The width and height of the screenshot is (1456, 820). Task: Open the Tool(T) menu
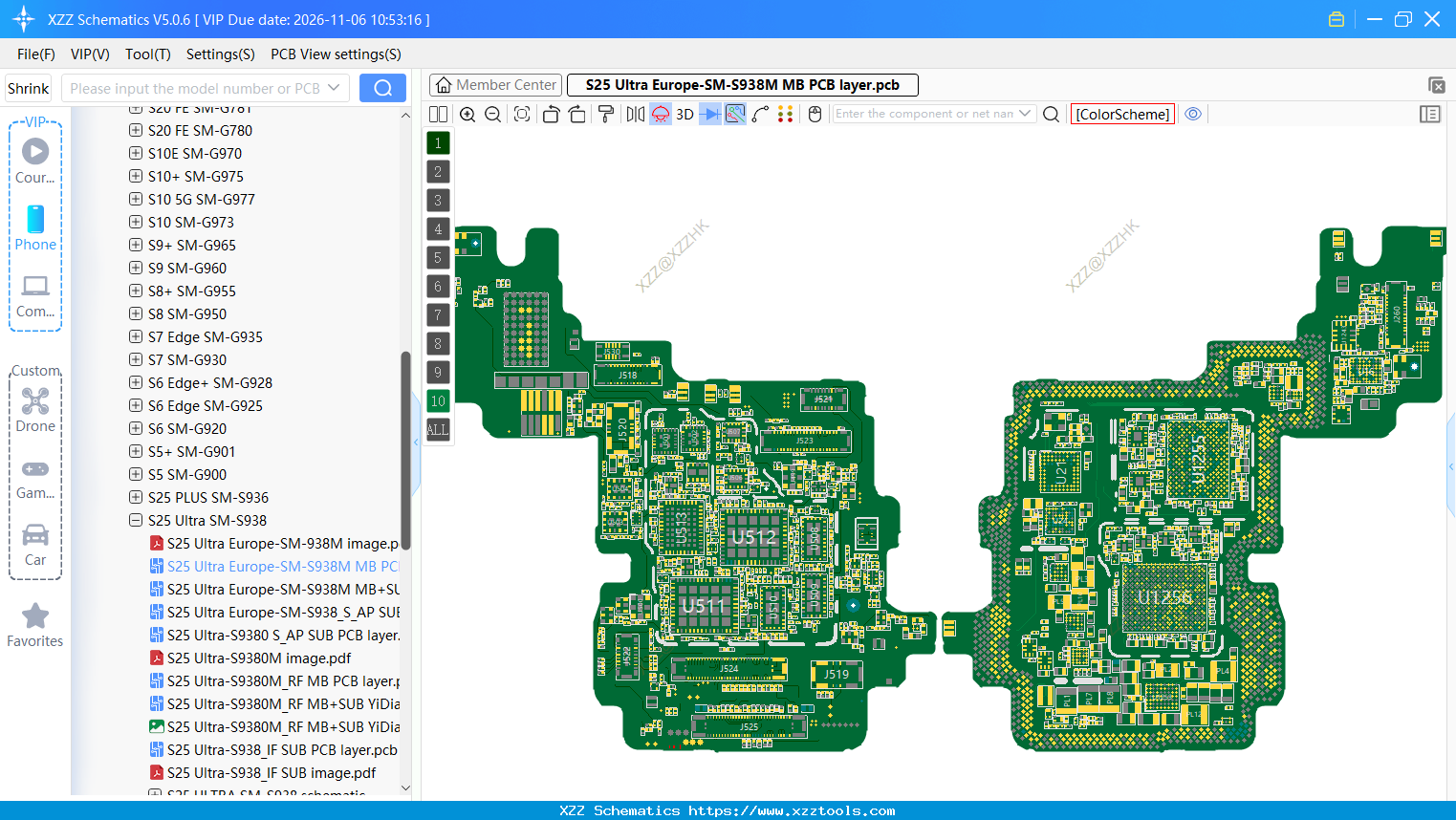pyautogui.click(x=147, y=54)
